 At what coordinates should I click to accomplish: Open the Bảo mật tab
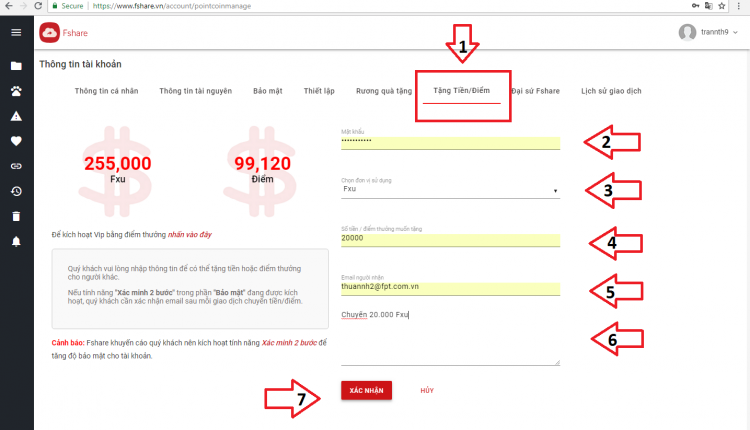tap(268, 91)
